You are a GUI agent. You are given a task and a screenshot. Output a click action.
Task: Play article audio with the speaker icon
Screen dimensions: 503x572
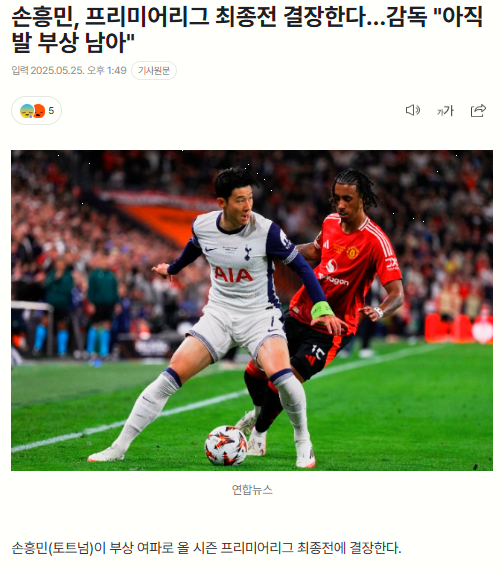click(413, 110)
